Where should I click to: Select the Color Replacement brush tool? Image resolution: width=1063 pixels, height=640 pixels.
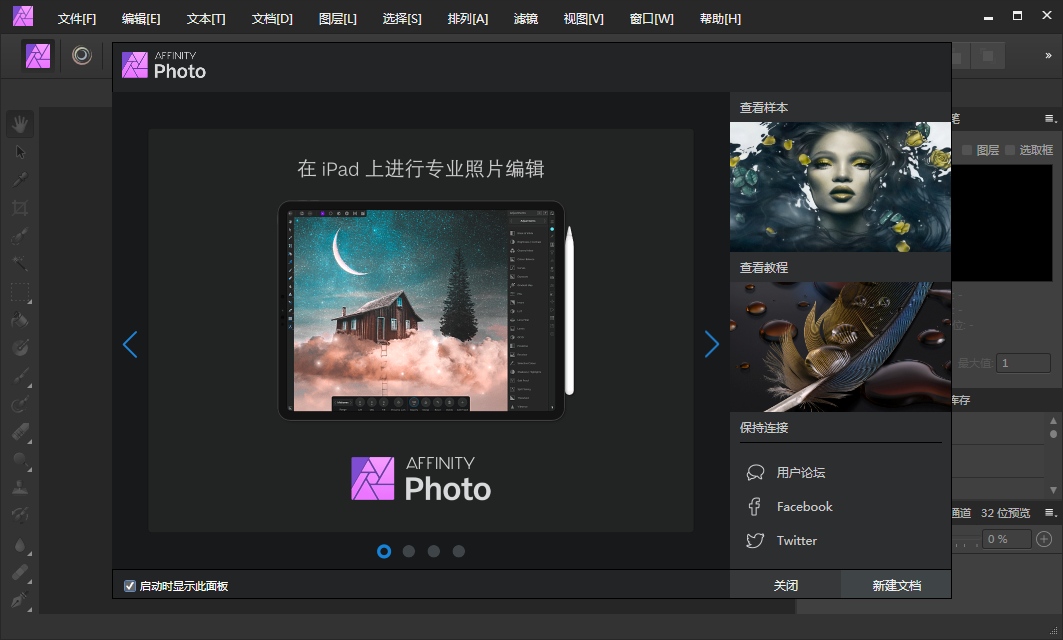(20, 404)
